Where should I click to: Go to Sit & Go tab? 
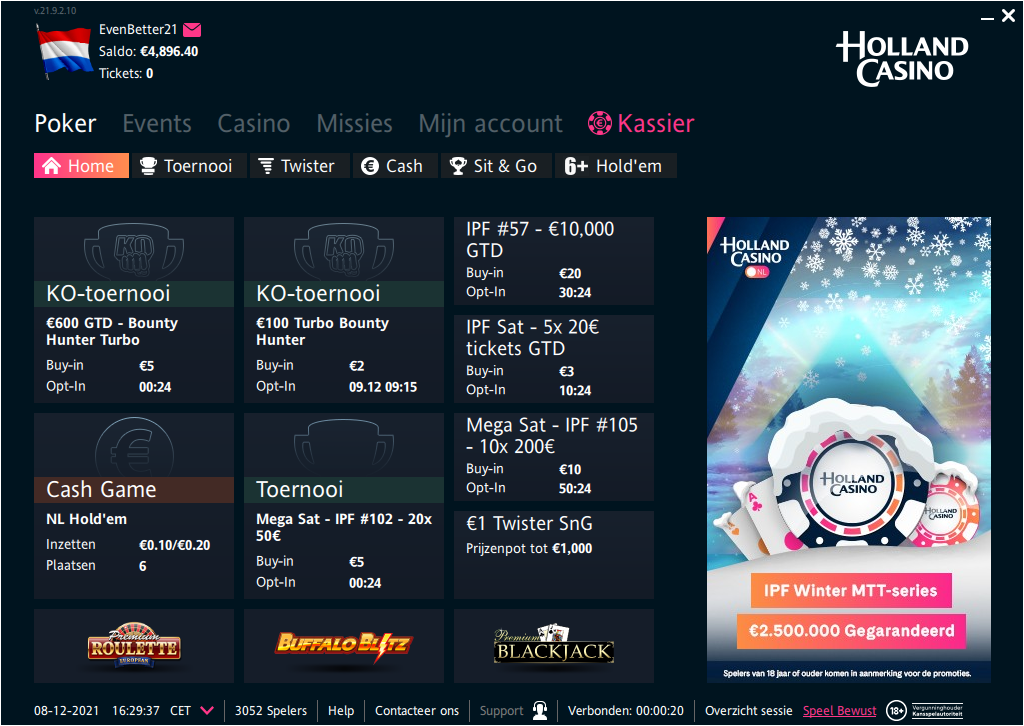tap(493, 166)
